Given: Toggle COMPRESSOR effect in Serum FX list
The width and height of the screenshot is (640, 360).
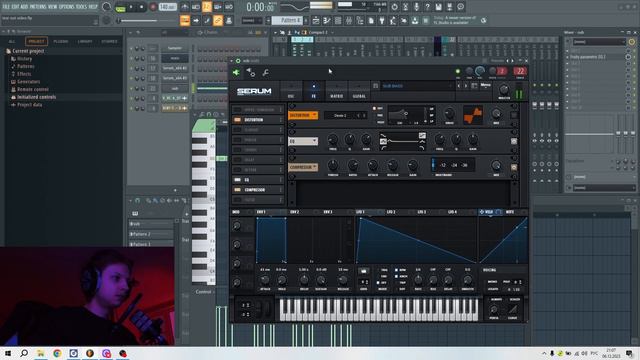Looking at the screenshot, I should pos(237,190).
